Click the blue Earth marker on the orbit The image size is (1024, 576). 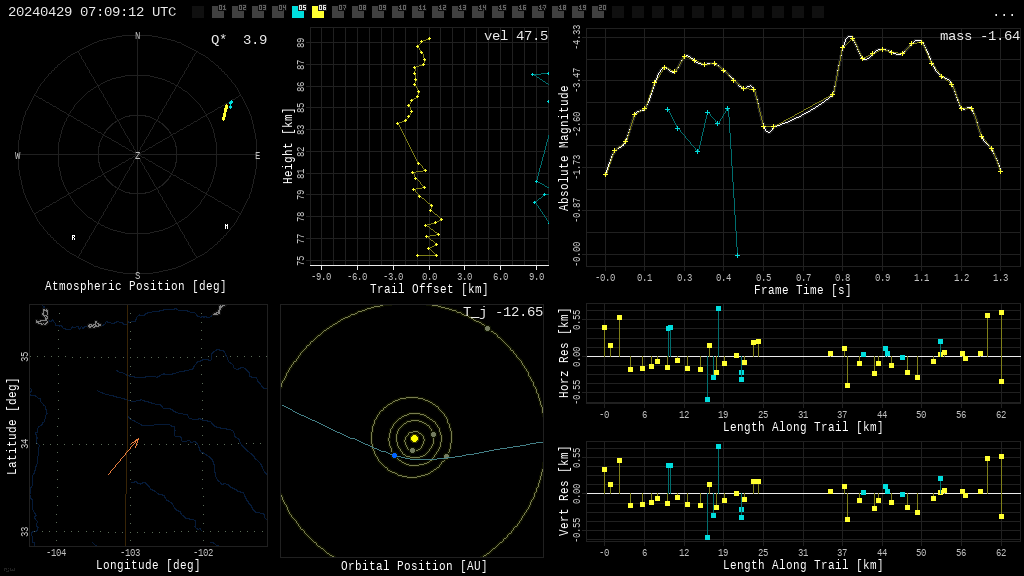click(394, 455)
